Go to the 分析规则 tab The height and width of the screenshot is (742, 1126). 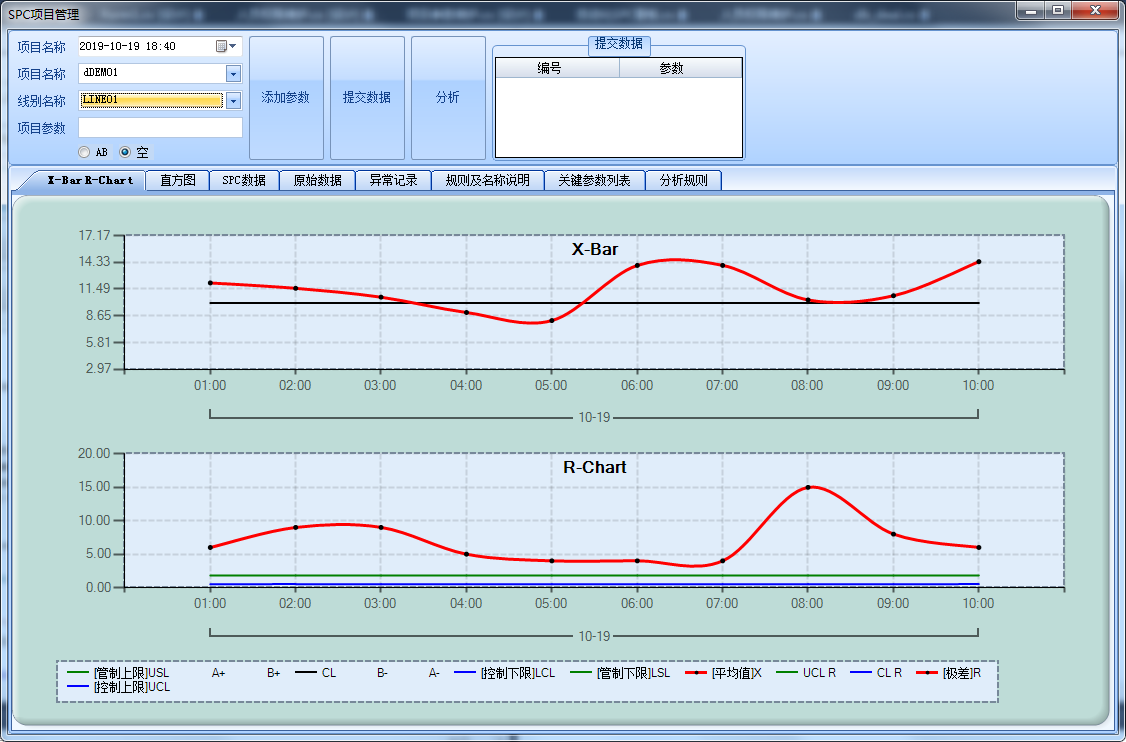(683, 181)
